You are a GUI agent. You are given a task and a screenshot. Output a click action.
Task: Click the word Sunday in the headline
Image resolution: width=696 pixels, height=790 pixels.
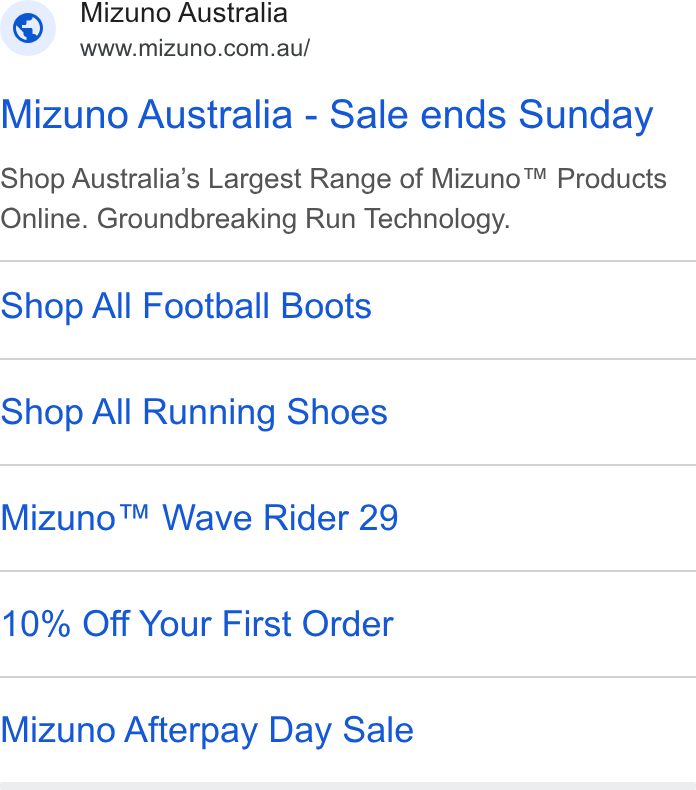pos(586,115)
